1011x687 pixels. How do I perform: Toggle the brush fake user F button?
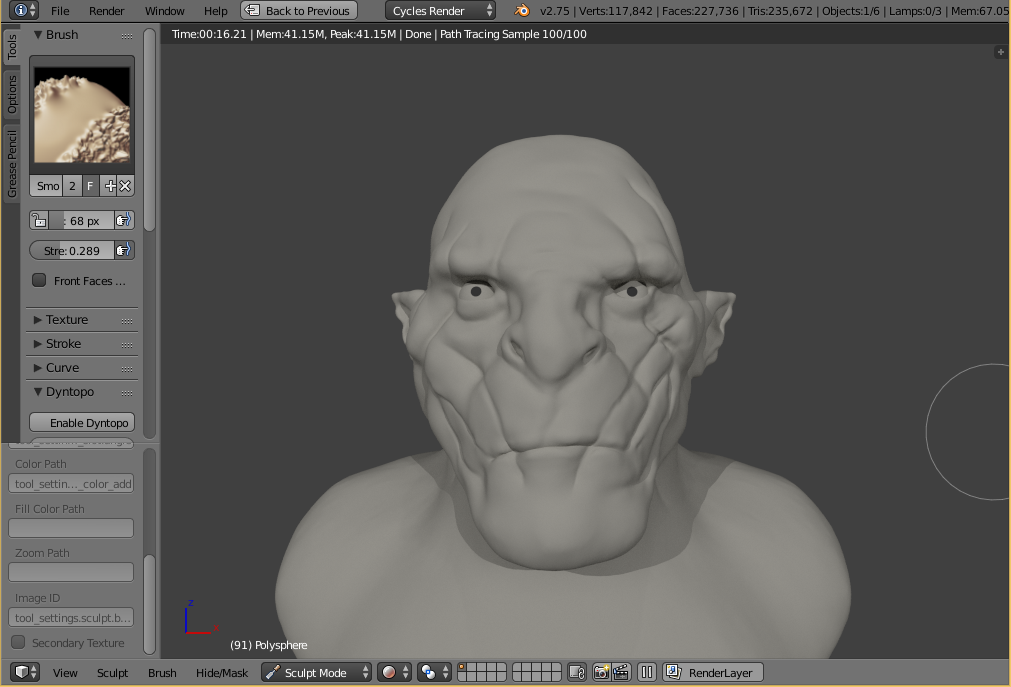pos(90,186)
